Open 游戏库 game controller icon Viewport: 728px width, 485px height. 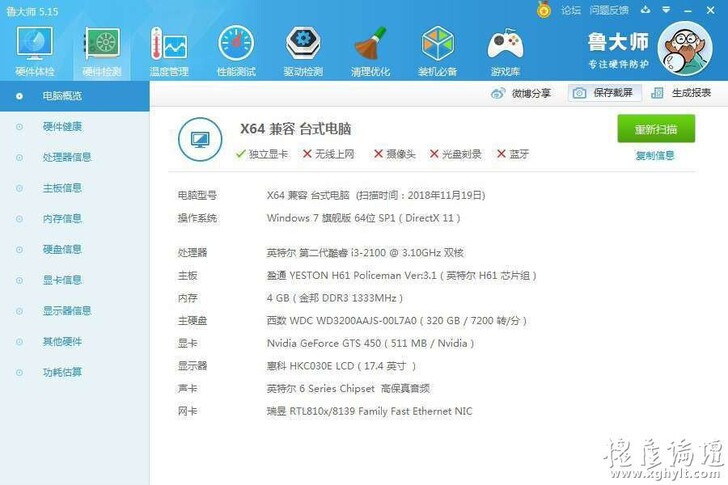pos(505,52)
